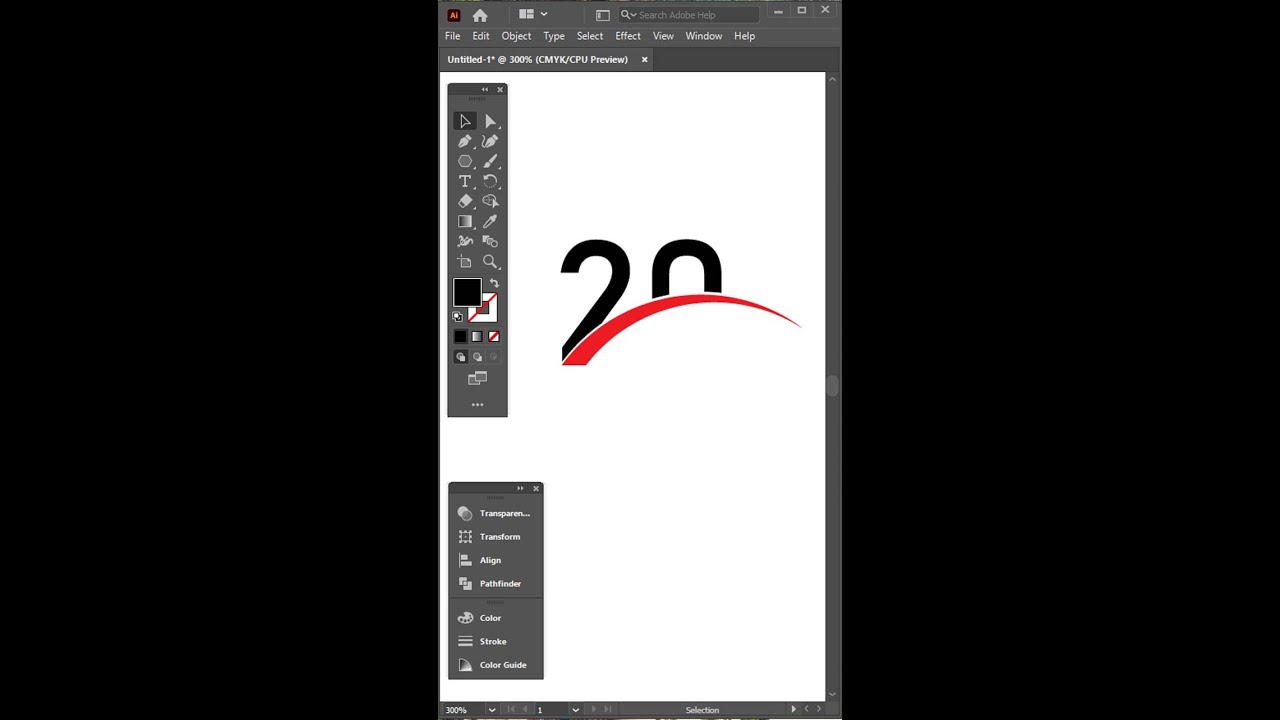This screenshot has width=1280, height=720.
Task: Set paint to None
Action: 493,337
